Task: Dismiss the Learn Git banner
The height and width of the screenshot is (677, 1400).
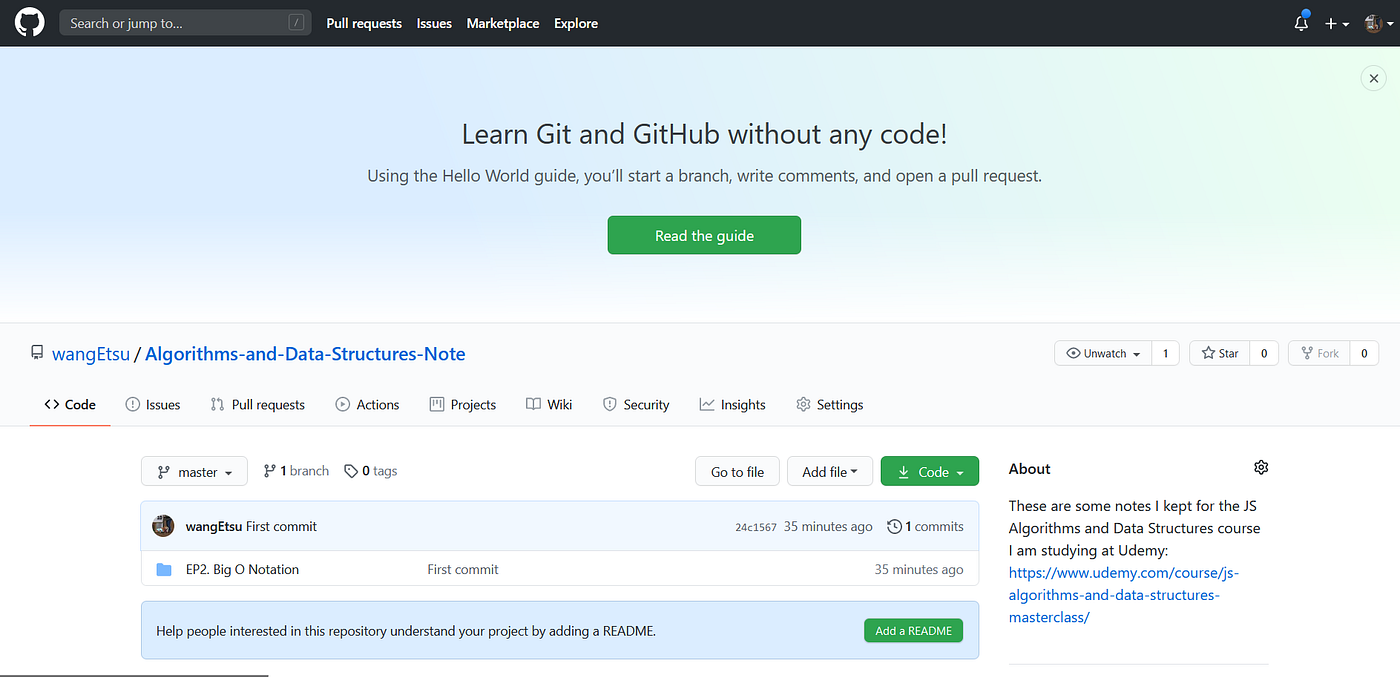Action: 1373,78
